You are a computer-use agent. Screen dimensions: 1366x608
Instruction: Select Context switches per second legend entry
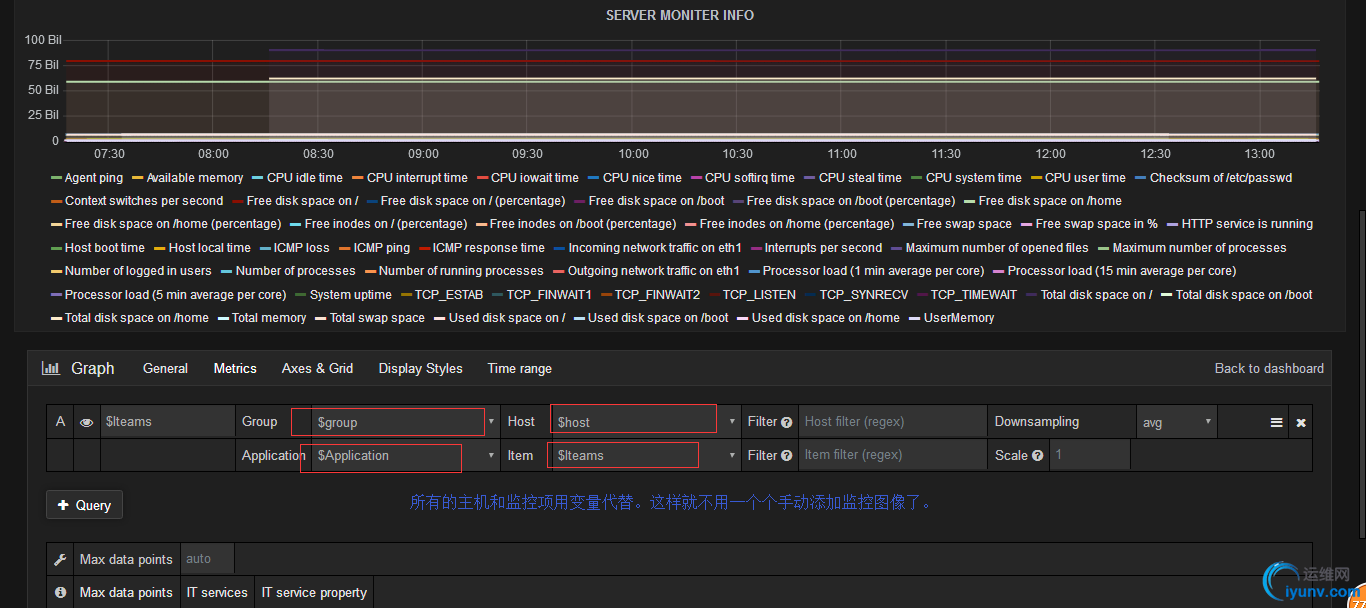(x=144, y=201)
